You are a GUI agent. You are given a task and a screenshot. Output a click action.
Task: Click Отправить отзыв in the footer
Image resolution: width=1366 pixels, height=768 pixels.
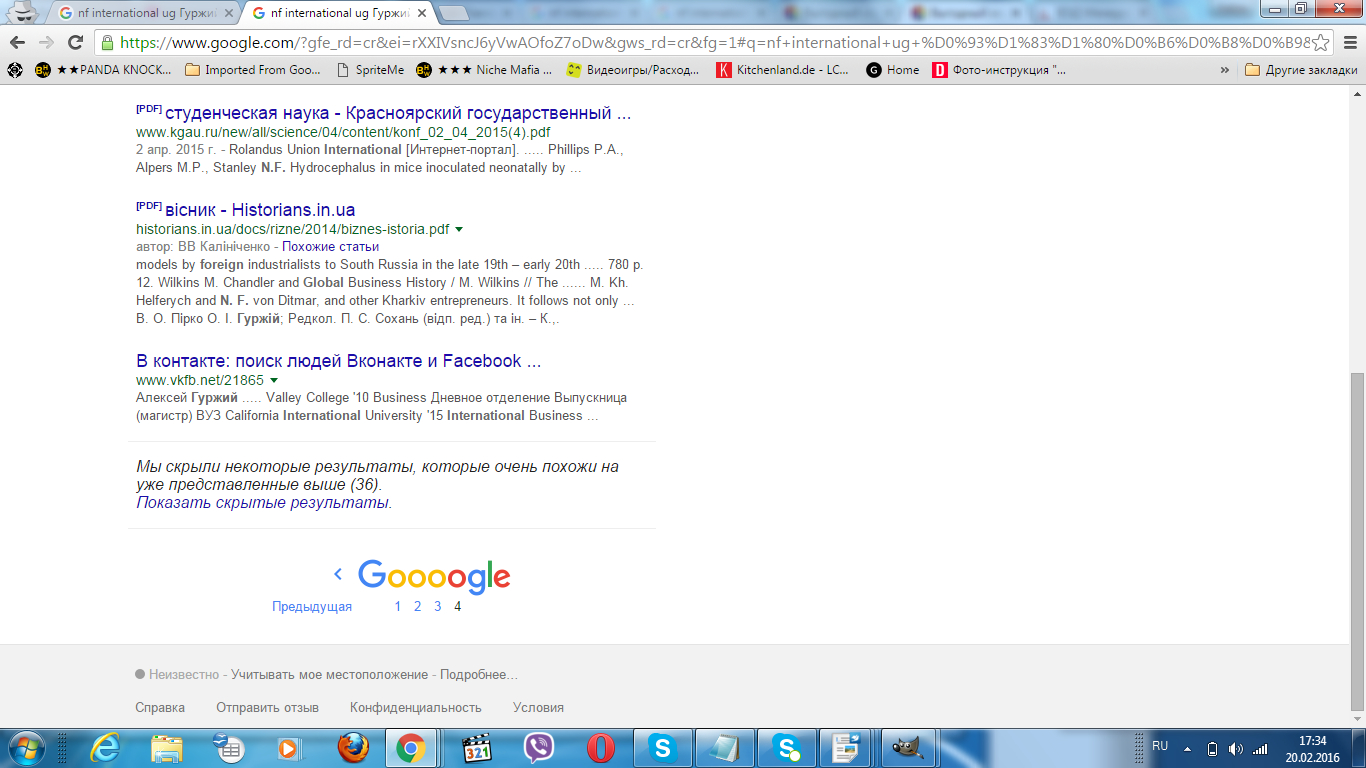click(267, 707)
